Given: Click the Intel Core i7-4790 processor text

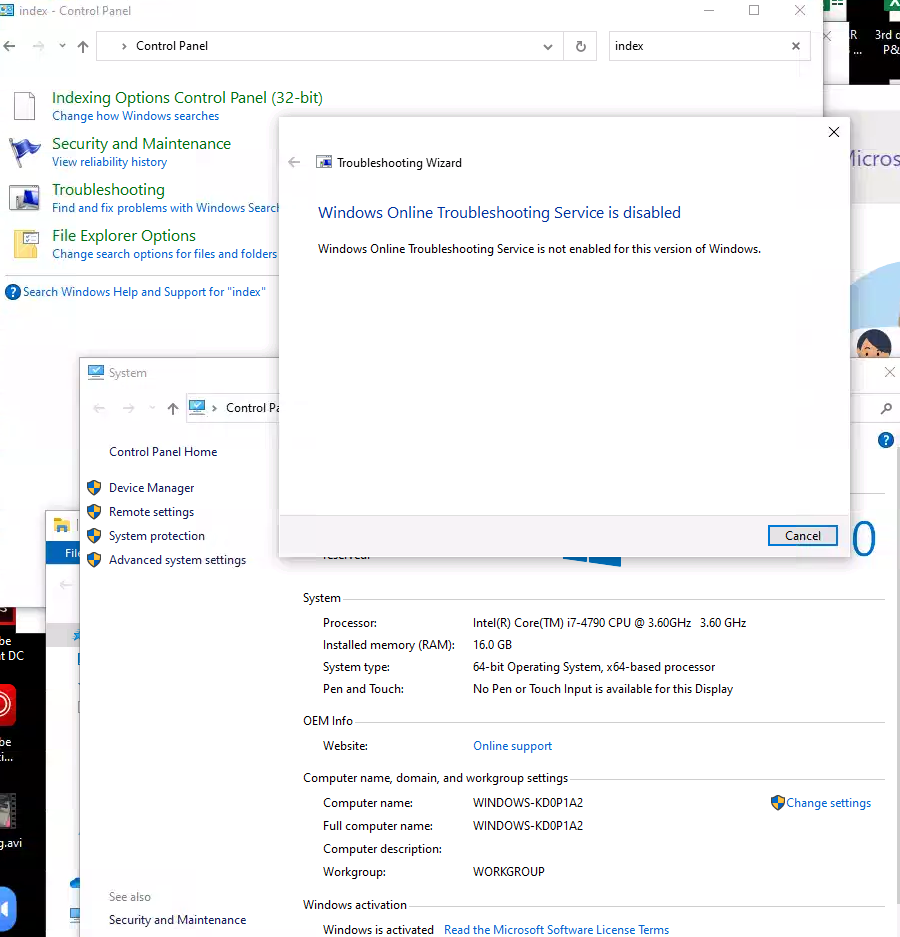Looking at the screenshot, I should [x=609, y=623].
